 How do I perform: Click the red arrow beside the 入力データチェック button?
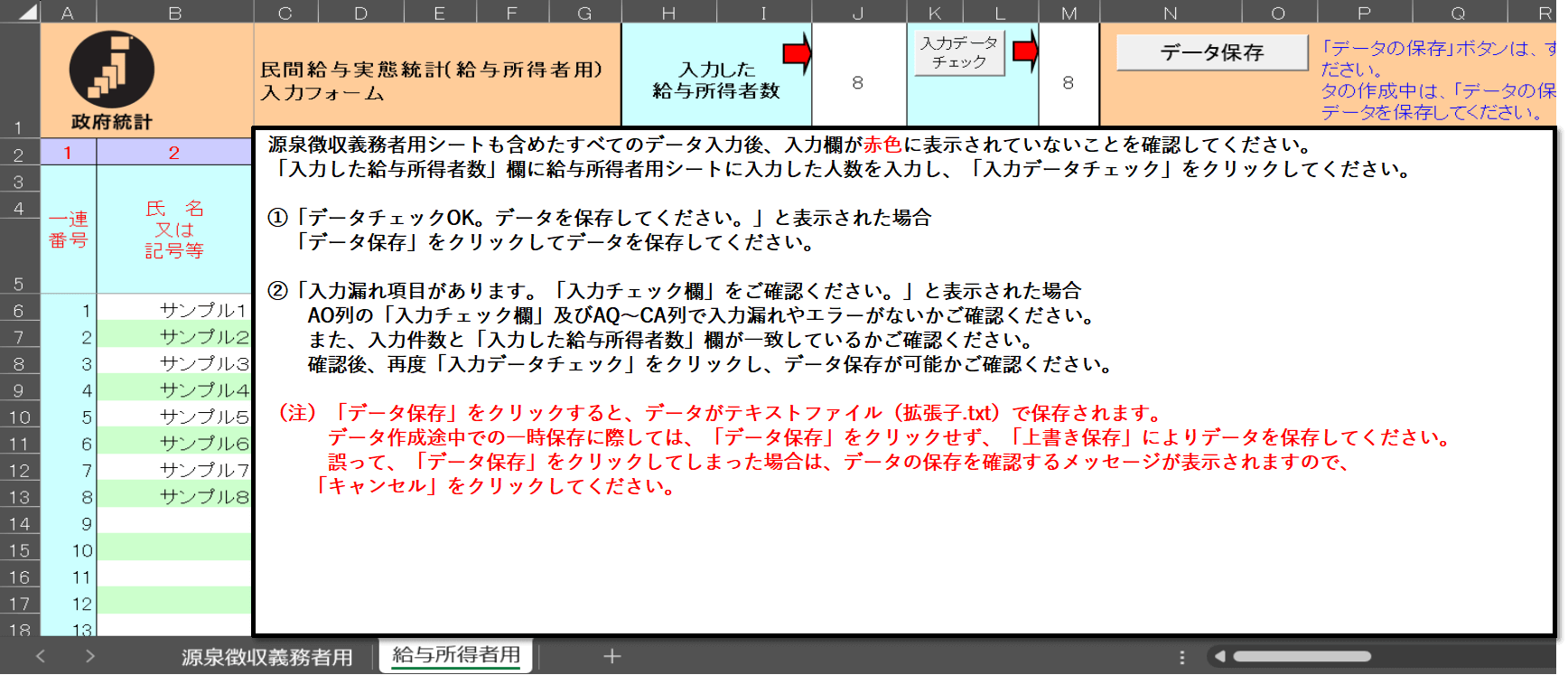pos(1025,51)
